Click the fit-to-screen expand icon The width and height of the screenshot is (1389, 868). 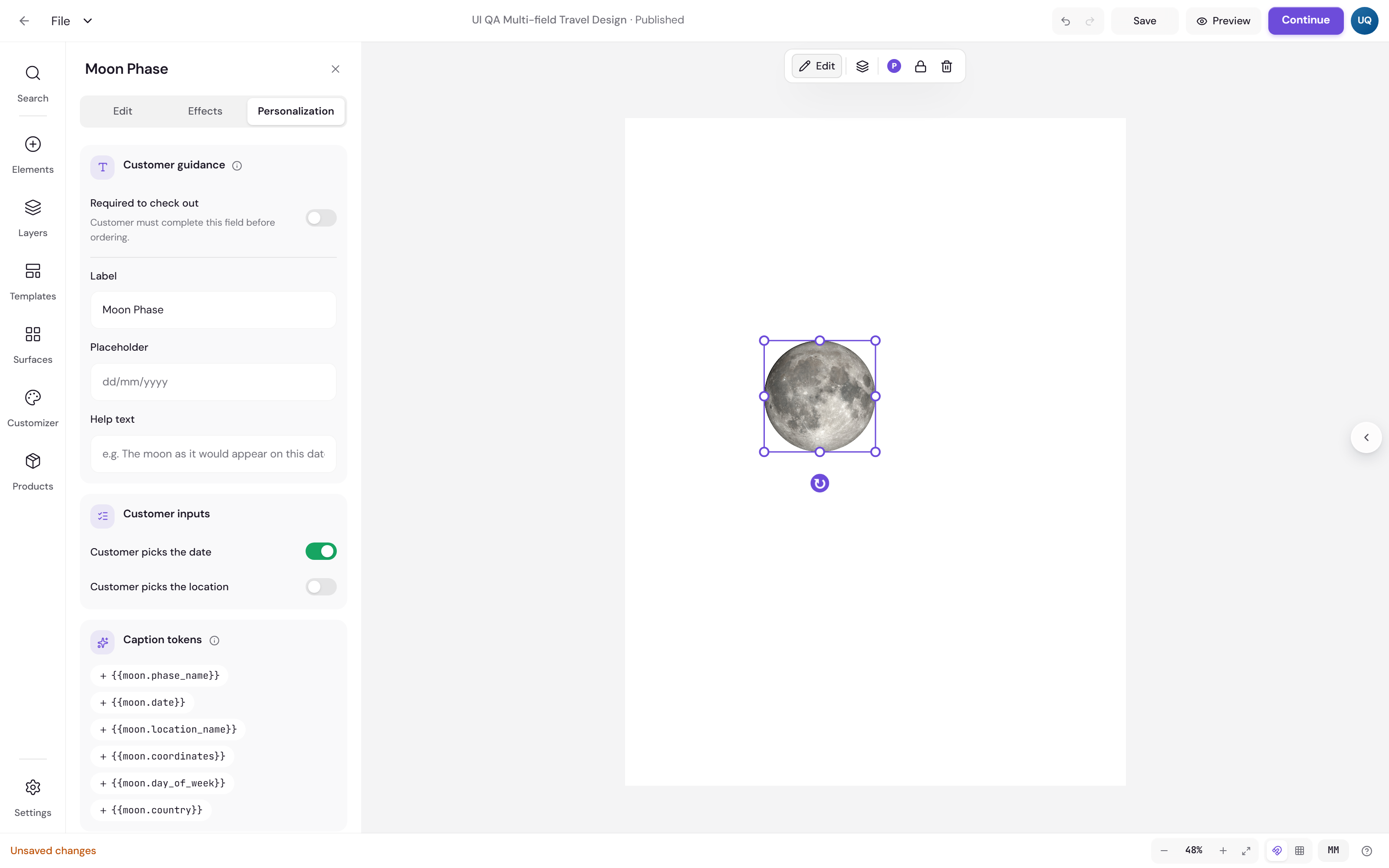tap(1246, 851)
